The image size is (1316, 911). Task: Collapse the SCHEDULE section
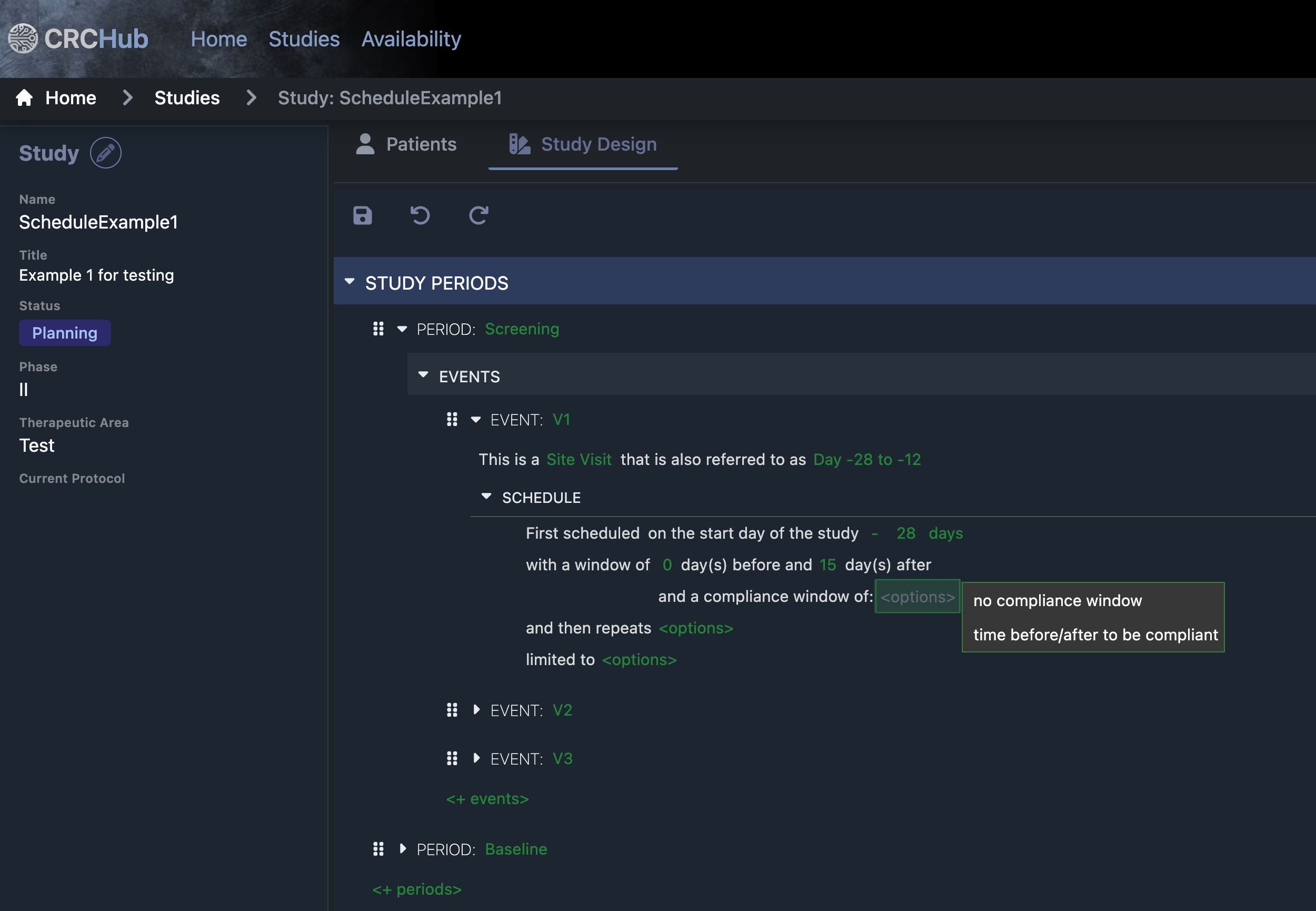[486, 497]
